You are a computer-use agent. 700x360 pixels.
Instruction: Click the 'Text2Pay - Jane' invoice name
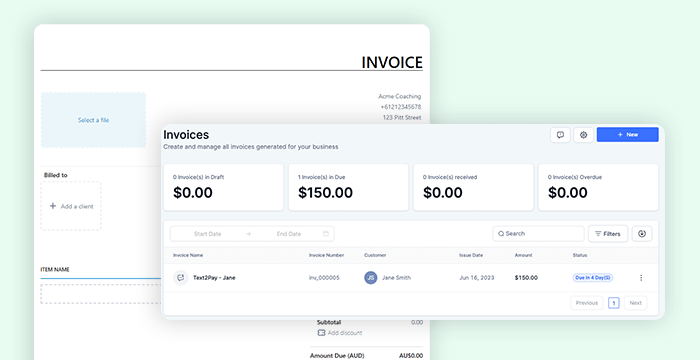click(214, 278)
